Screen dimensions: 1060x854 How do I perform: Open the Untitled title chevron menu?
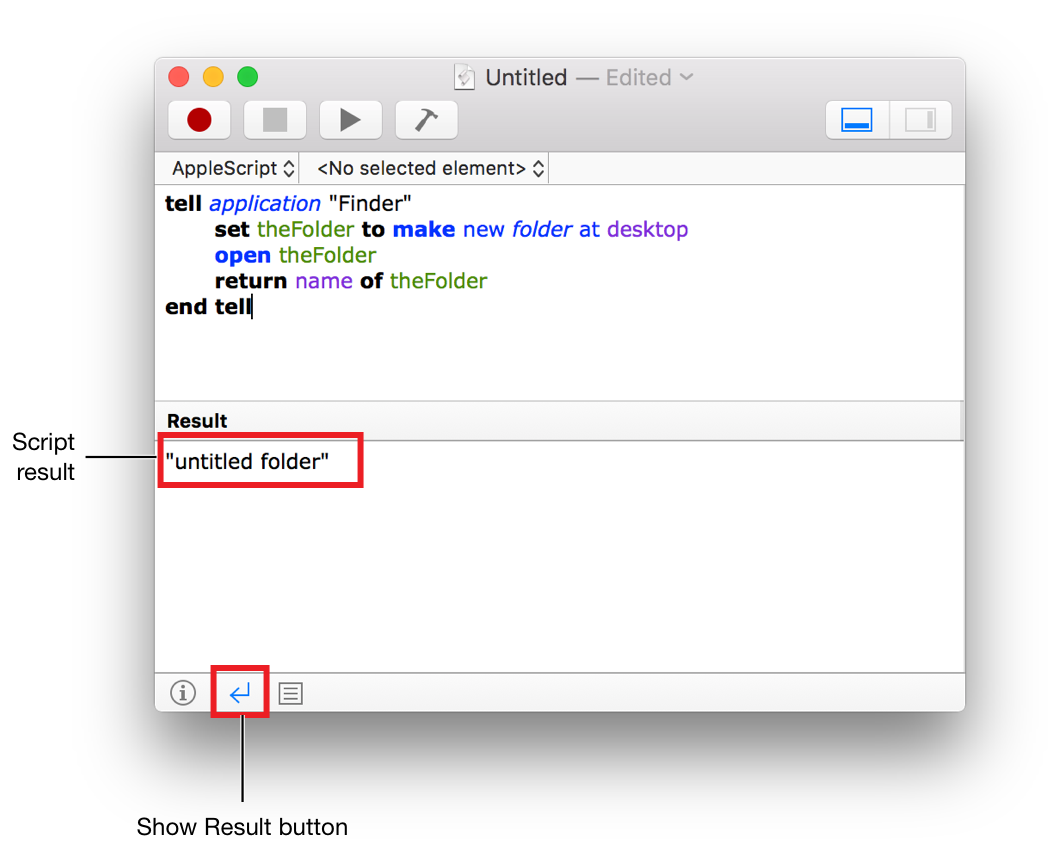687,77
